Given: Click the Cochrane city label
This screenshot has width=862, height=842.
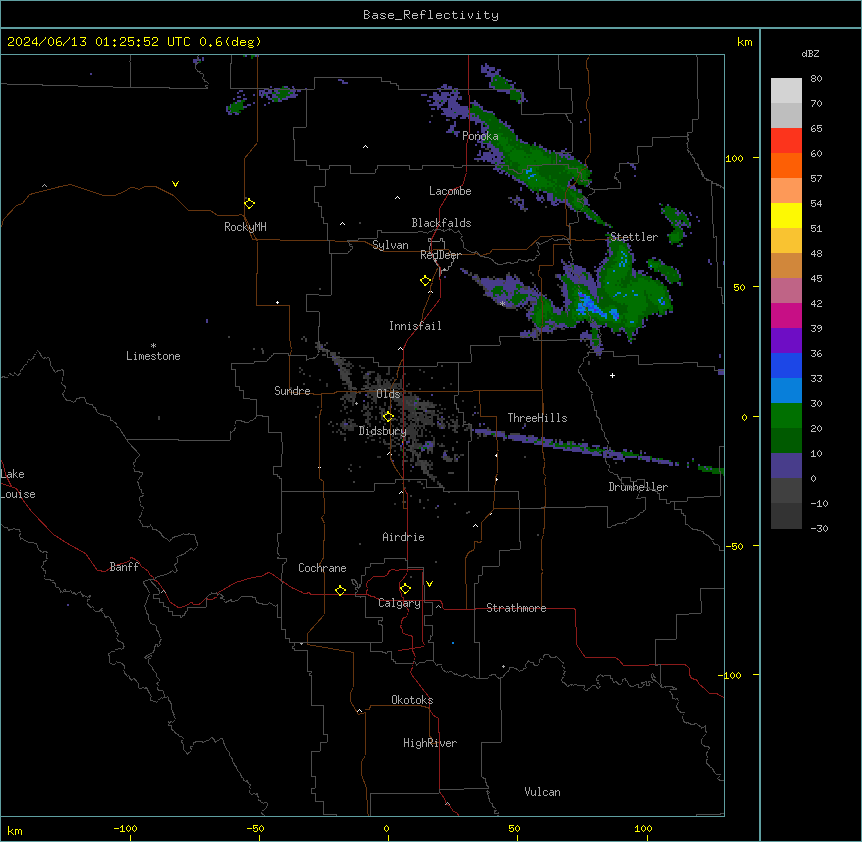Looking at the screenshot, I should pyautogui.click(x=322, y=568).
